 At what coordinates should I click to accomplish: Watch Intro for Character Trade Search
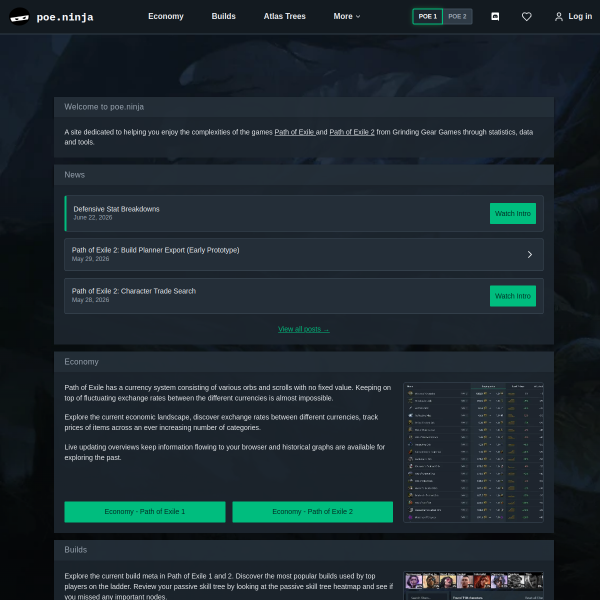click(513, 296)
